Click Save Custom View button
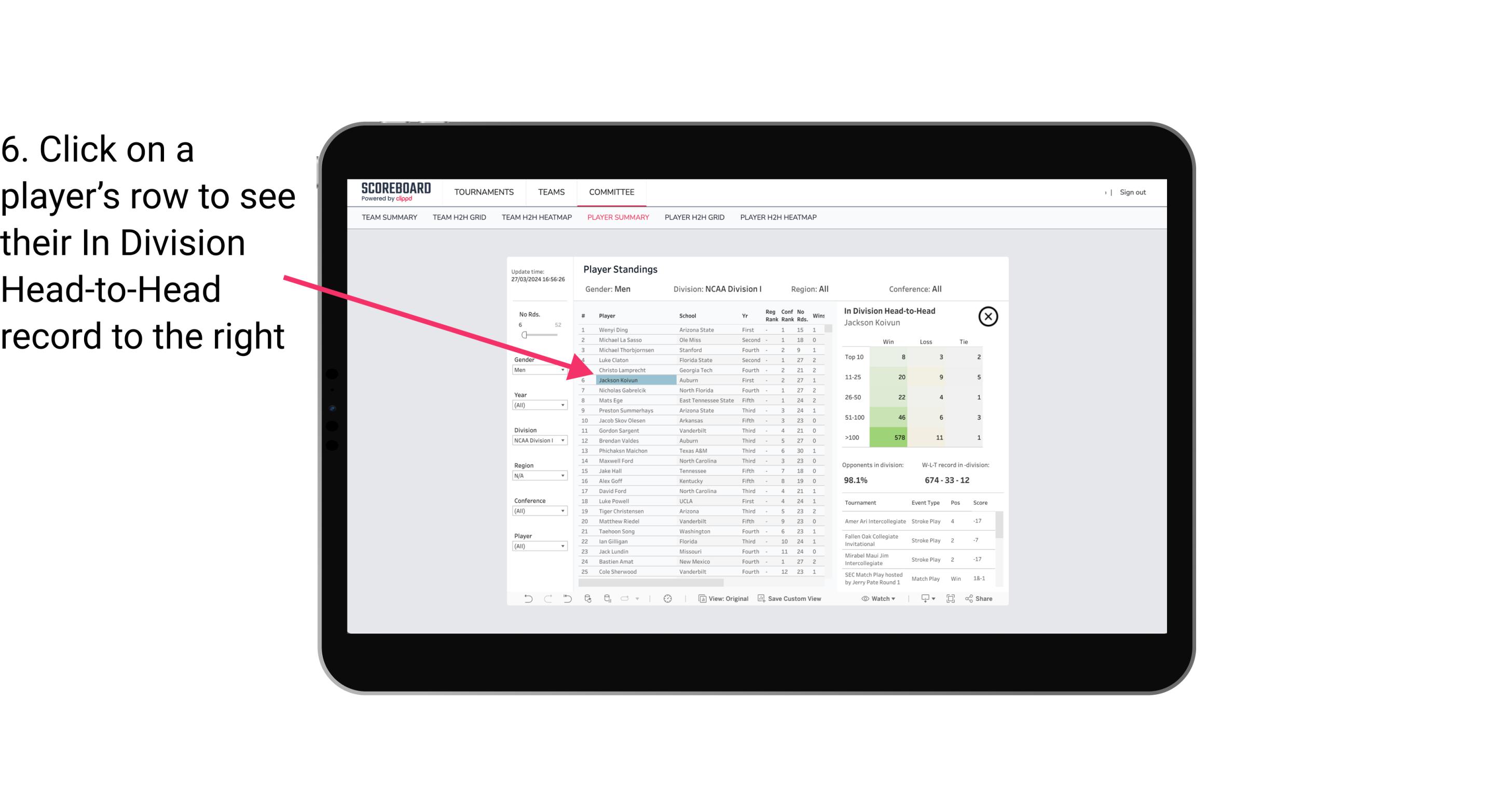Viewport: 1509px width, 812px height. point(789,601)
